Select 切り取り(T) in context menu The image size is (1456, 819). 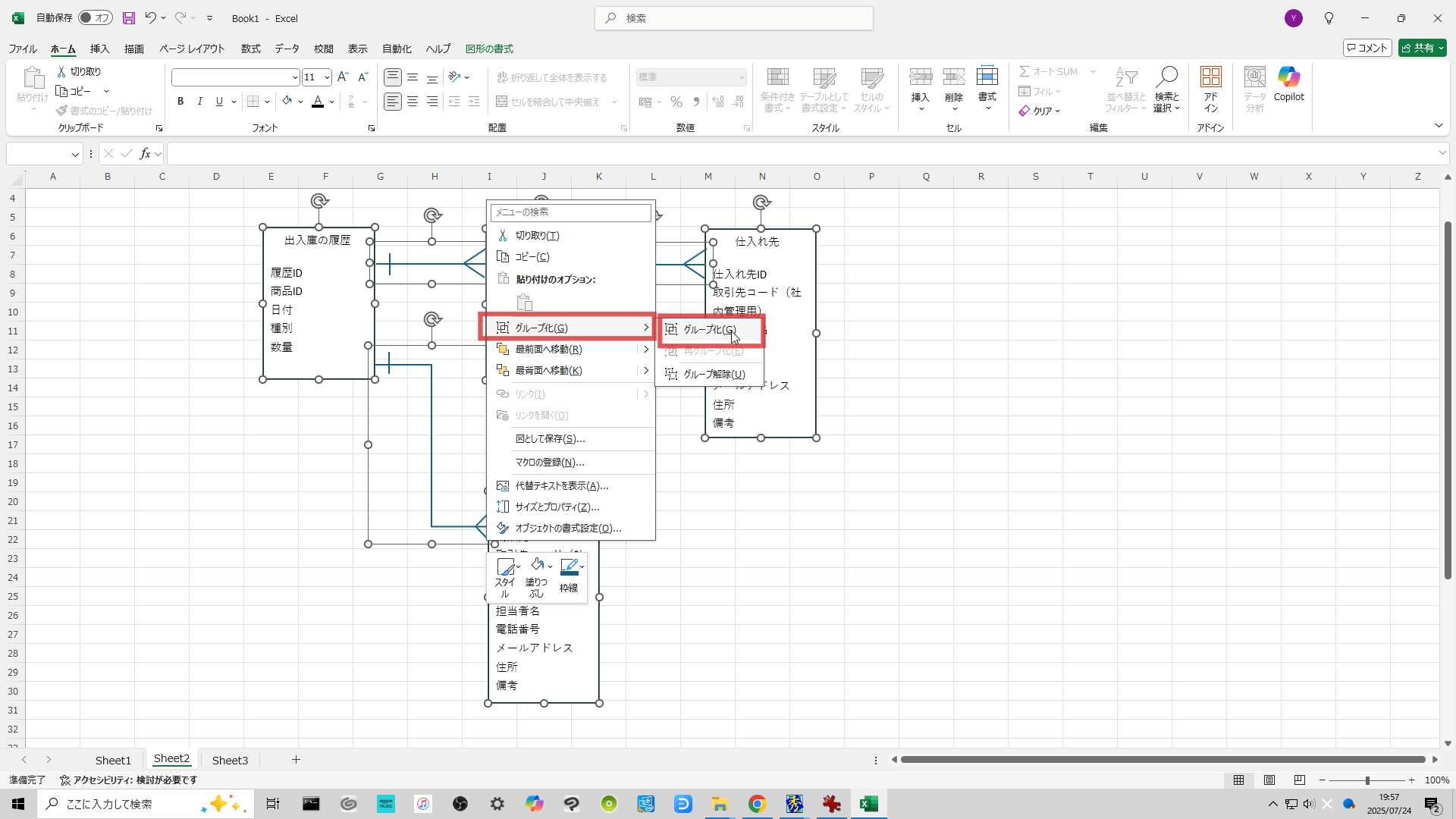pyautogui.click(x=570, y=236)
